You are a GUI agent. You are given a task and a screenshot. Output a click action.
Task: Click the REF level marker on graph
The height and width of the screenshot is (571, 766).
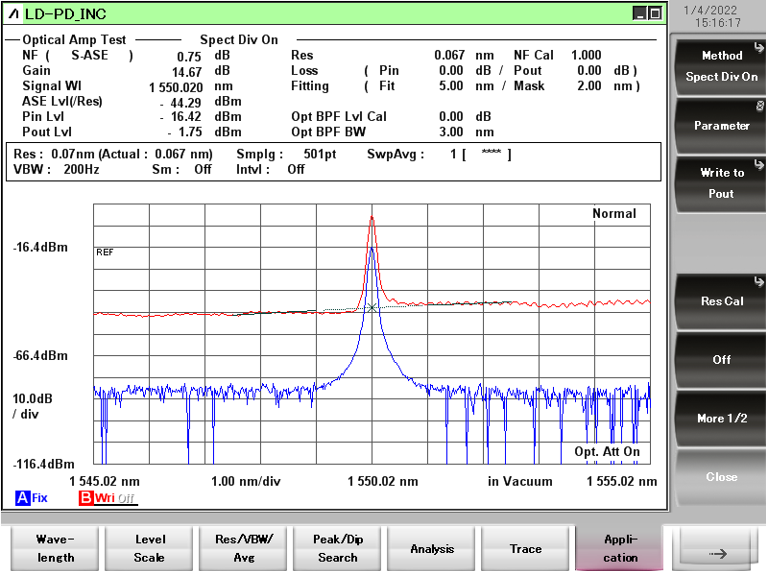click(104, 252)
